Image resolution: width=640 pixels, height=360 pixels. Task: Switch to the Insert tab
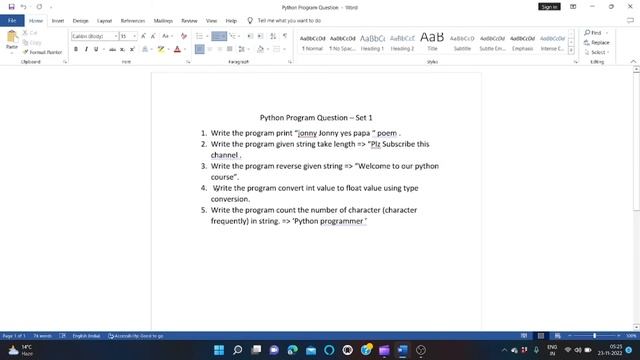click(x=58, y=20)
